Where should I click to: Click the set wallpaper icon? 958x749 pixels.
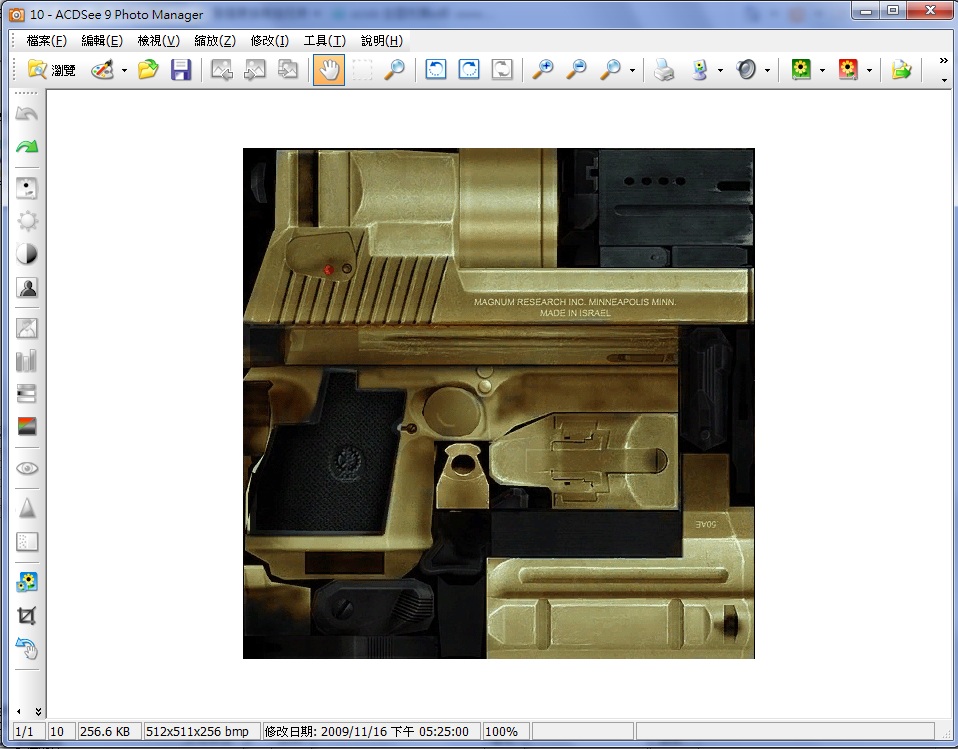click(700, 70)
